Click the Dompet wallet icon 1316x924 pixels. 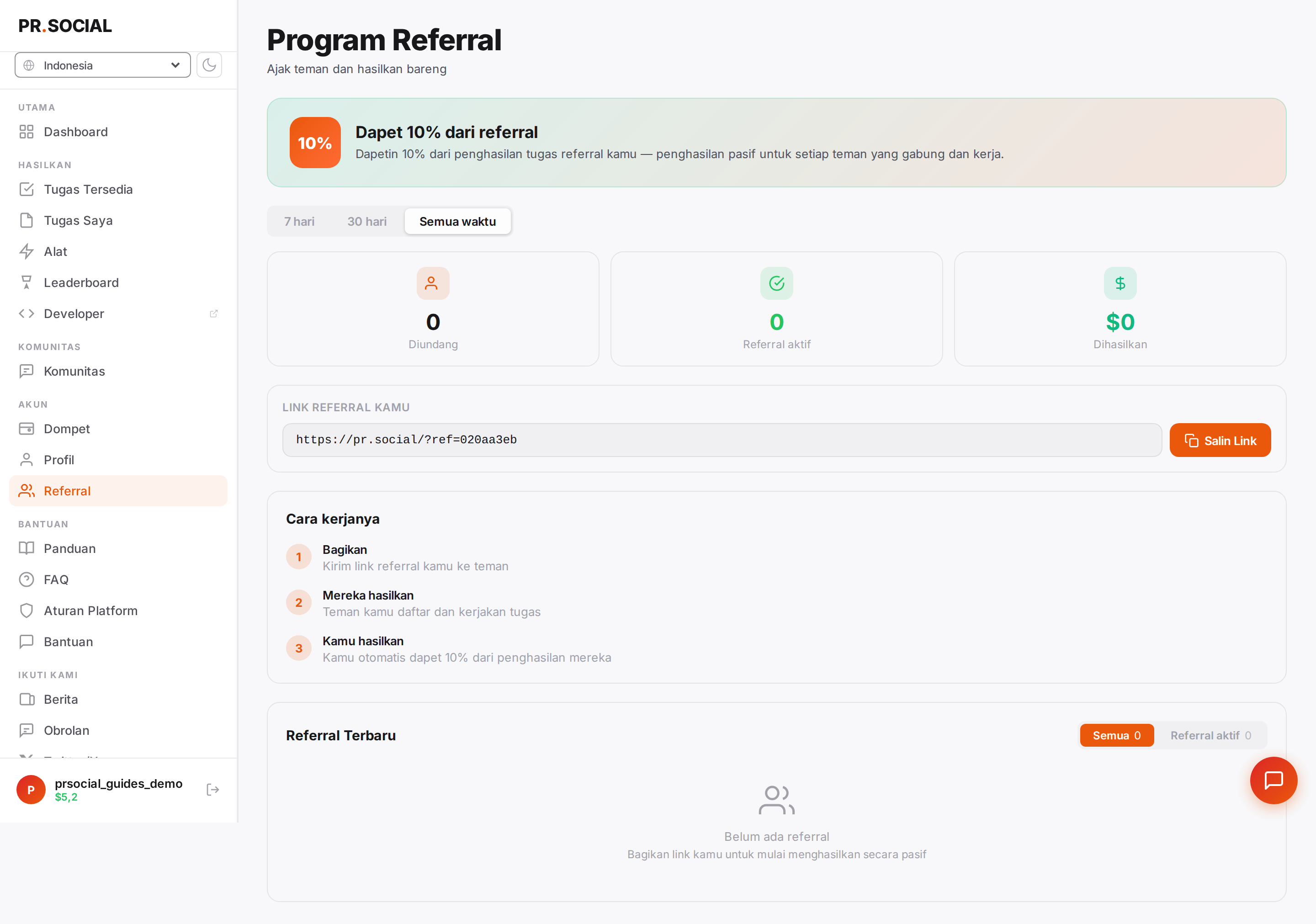tap(27, 429)
